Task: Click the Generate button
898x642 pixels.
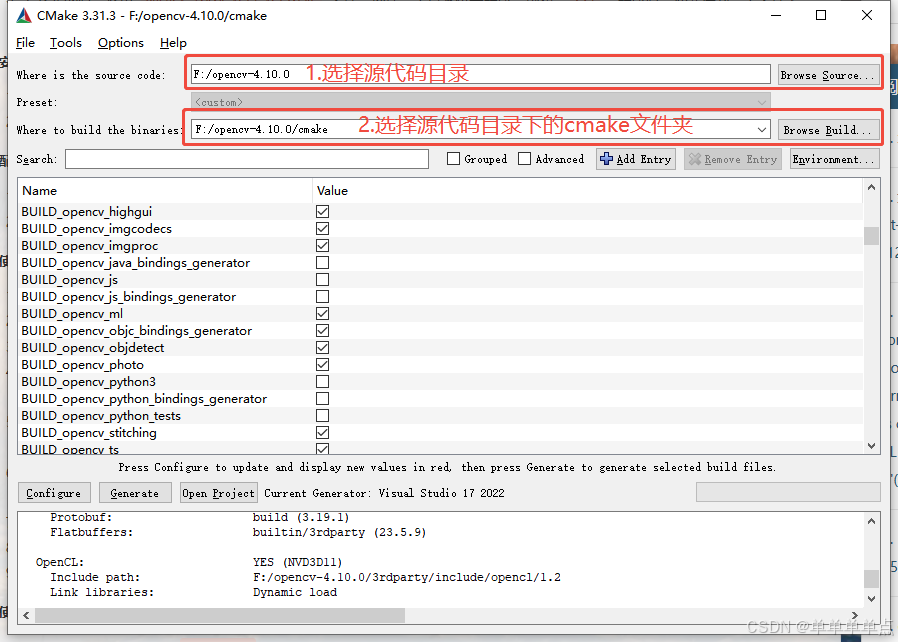Action: pyautogui.click(x=135, y=493)
